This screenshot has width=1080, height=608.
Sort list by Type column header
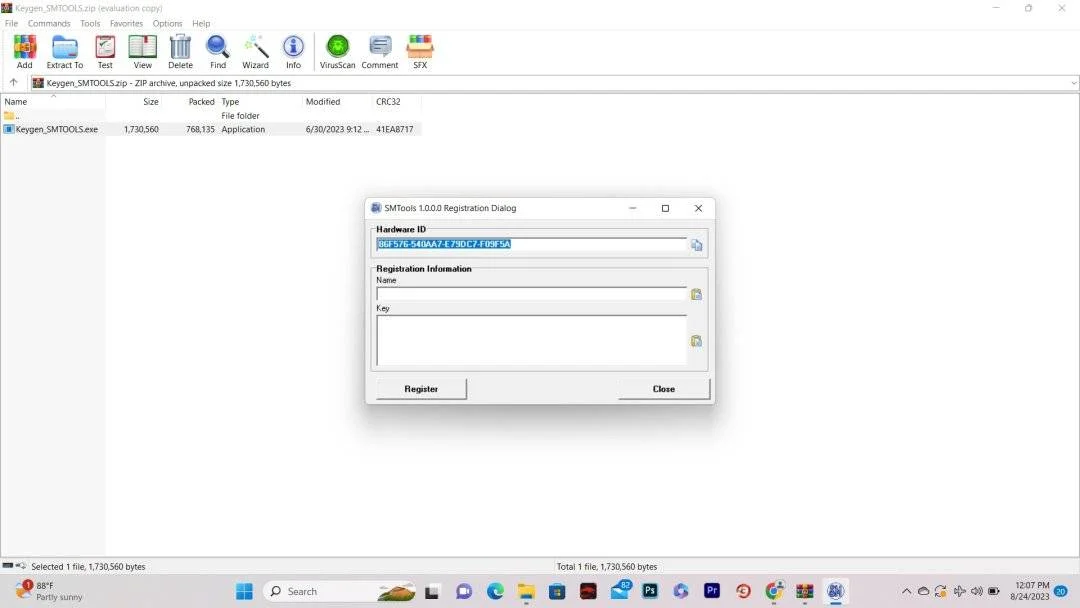click(x=260, y=101)
